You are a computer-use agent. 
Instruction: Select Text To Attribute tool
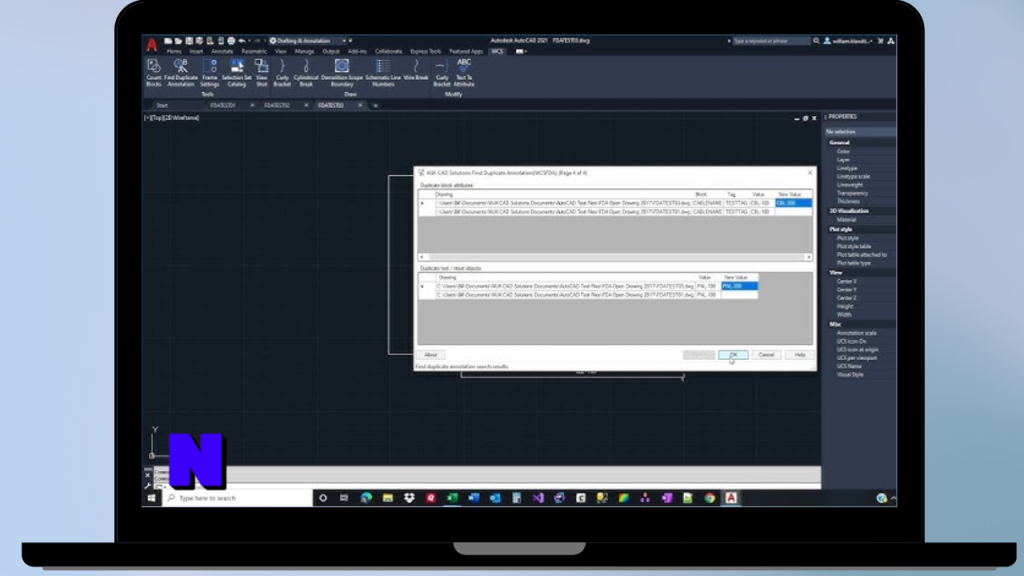point(464,72)
